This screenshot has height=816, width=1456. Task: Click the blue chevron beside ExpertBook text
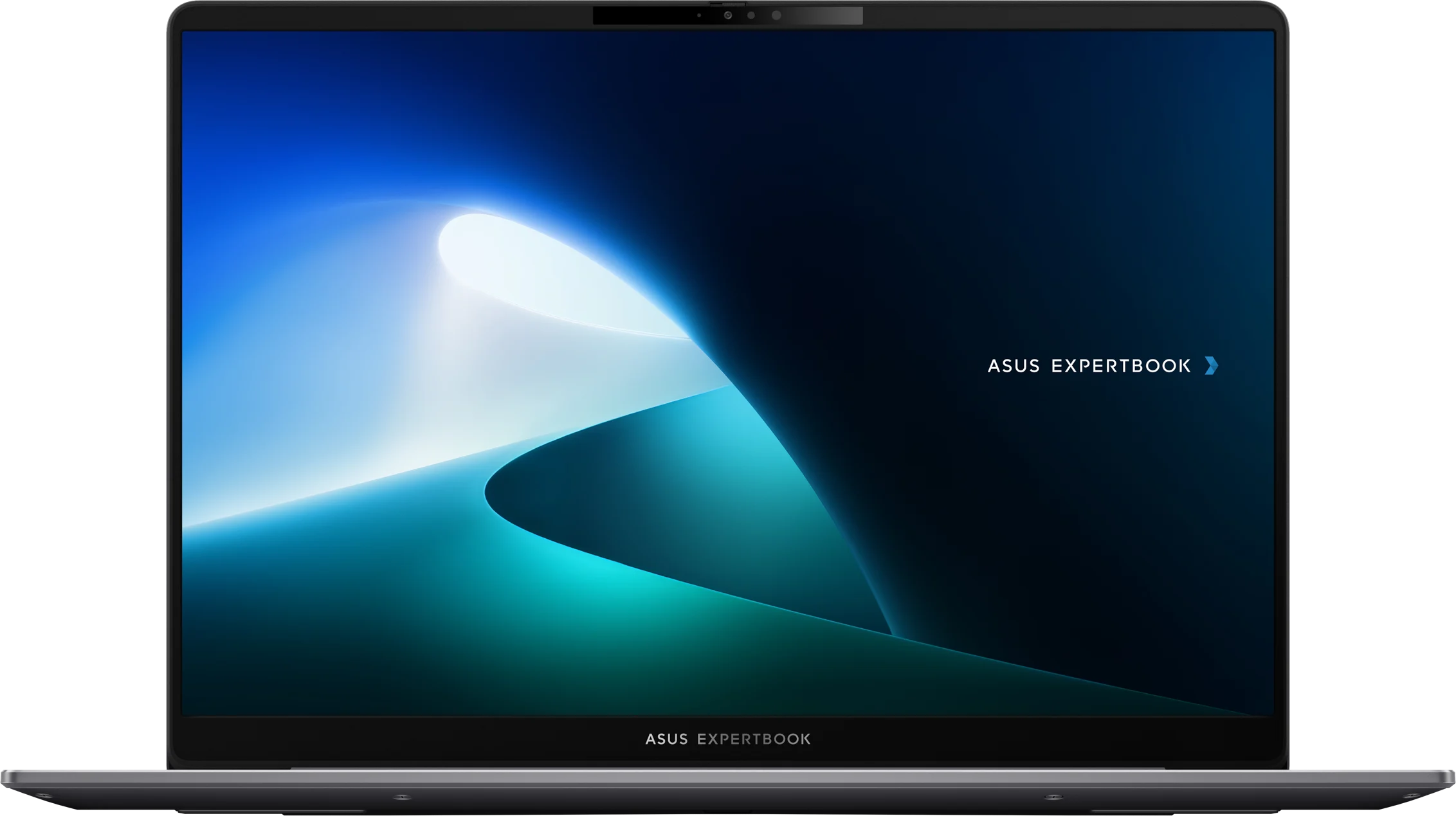point(1211,366)
